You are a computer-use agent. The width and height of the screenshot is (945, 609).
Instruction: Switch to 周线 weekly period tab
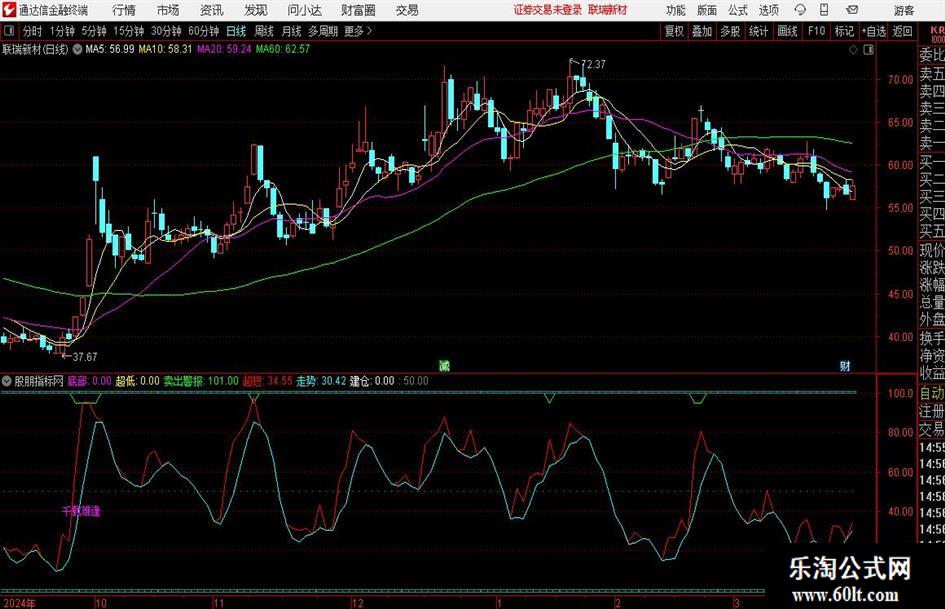[x=263, y=31]
